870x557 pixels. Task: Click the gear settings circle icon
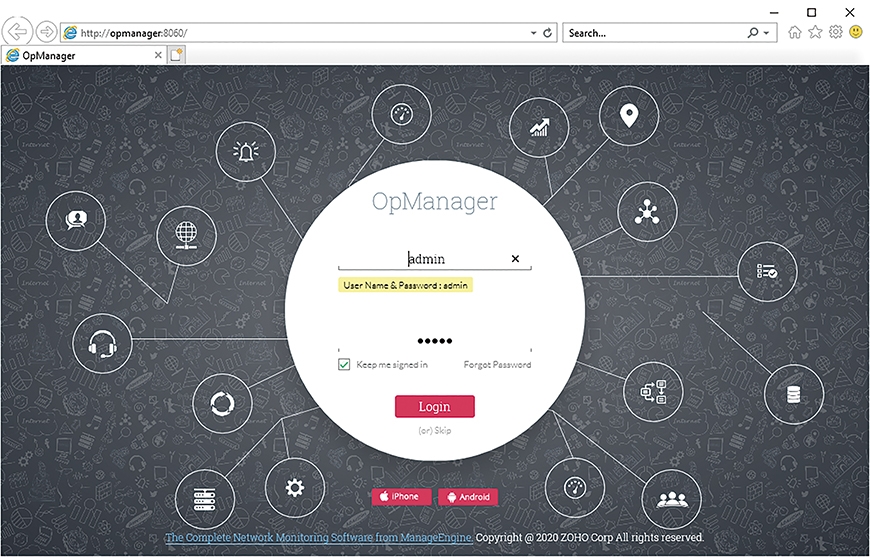click(295, 488)
